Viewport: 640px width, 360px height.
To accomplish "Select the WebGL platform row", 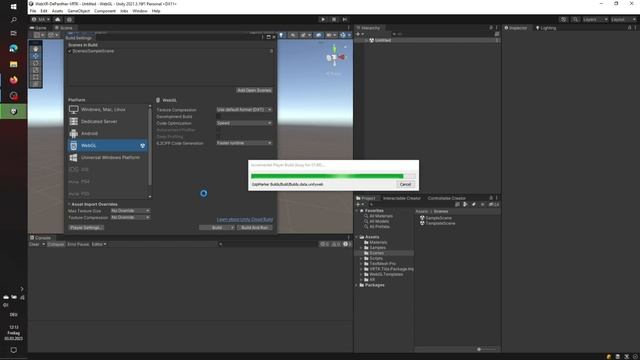I will pyautogui.click(x=108, y=145).
